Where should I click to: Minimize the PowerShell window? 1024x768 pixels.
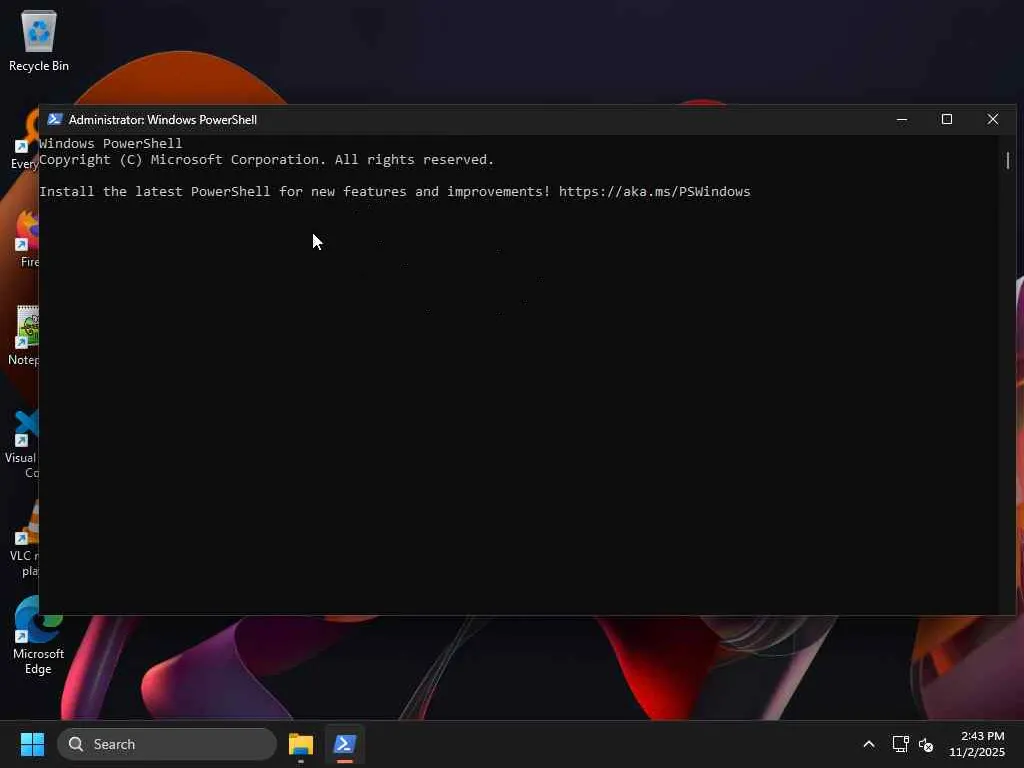click(x=902, y=120)
